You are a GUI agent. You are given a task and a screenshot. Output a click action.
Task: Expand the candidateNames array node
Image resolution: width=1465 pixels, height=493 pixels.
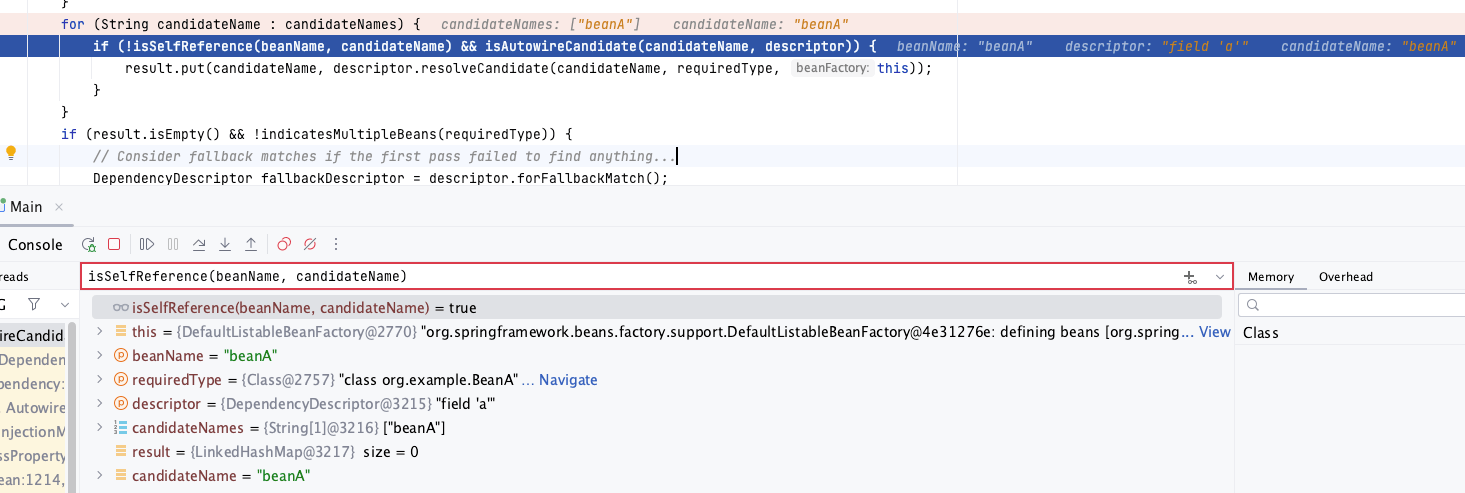point(99,427)
